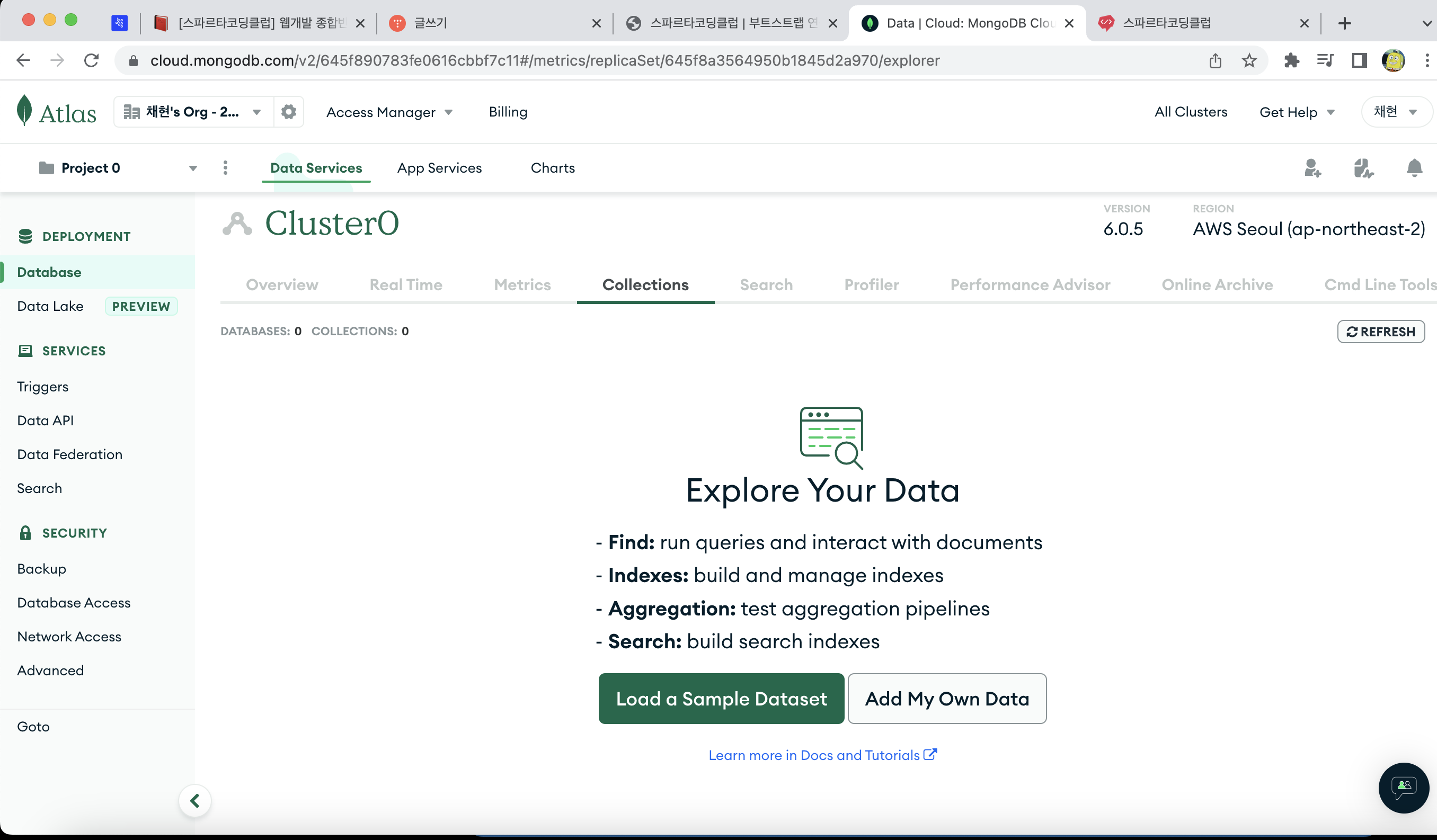Open the Chrome profile avatar

click(1394, 60)
